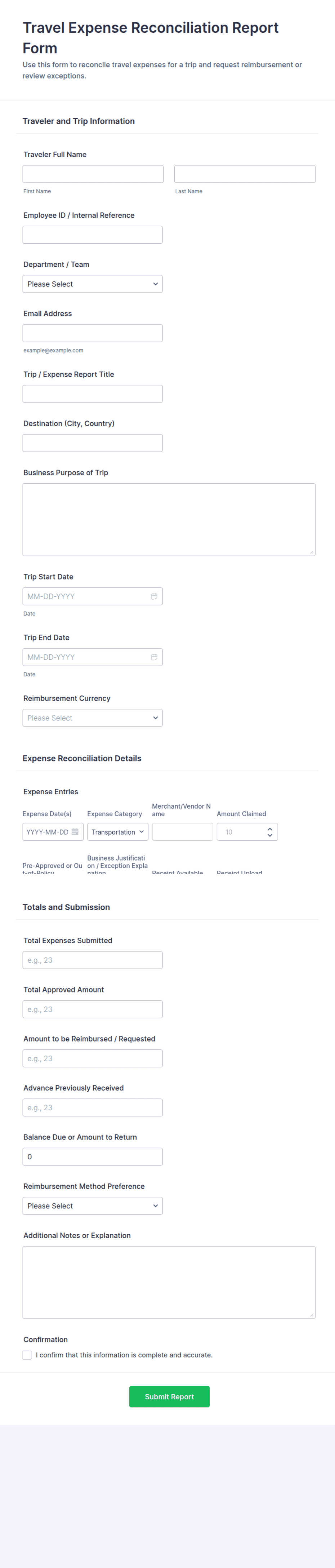Open the Reimbursement Currency dropdown

tap(93, 718)
